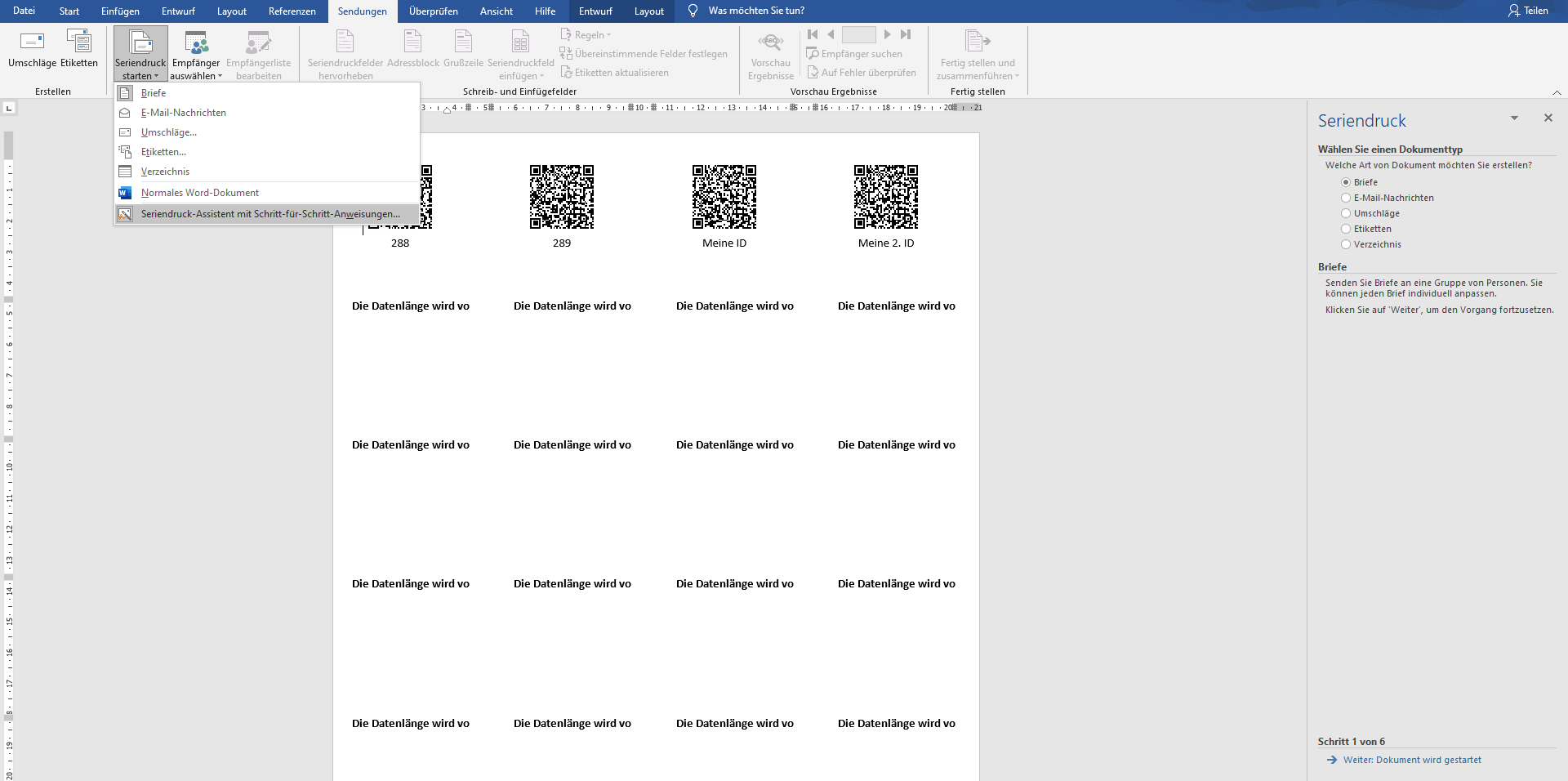The image size is (1568, 781).
Task: Click the Umschläge envelope icon
Action: click(x=32, y=41)
